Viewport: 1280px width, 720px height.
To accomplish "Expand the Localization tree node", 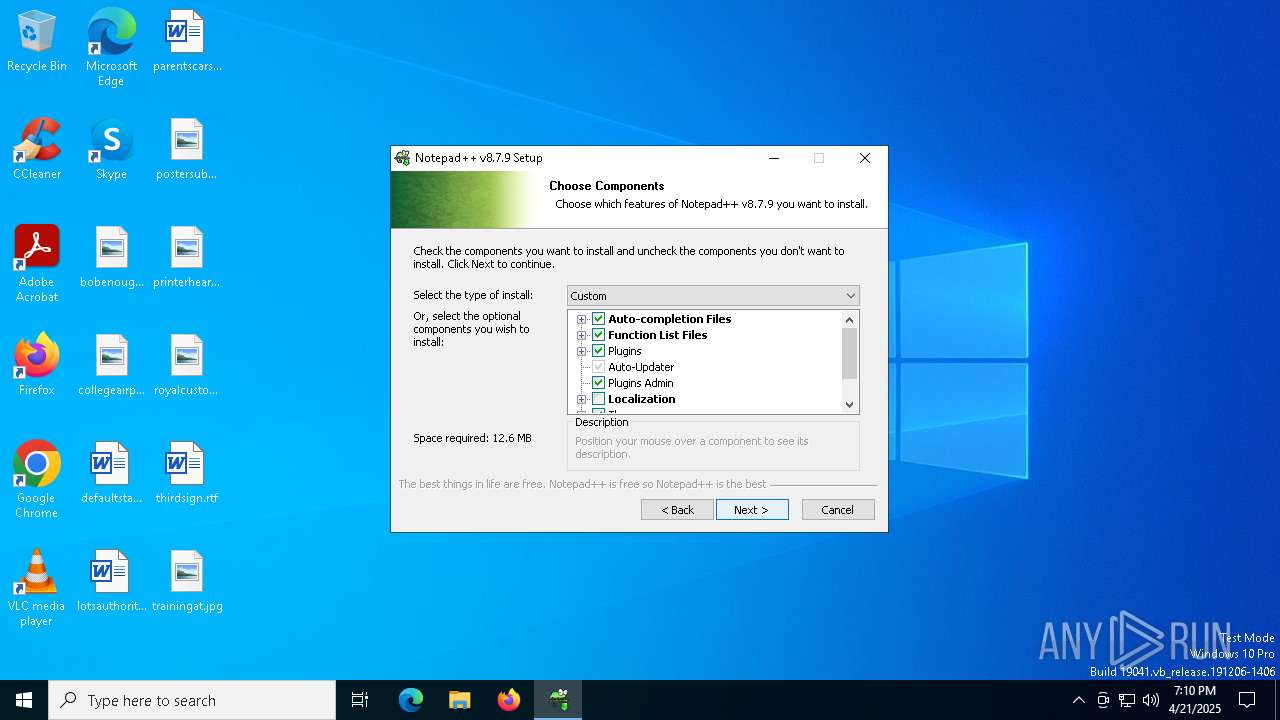I will [x=581, y=399].
